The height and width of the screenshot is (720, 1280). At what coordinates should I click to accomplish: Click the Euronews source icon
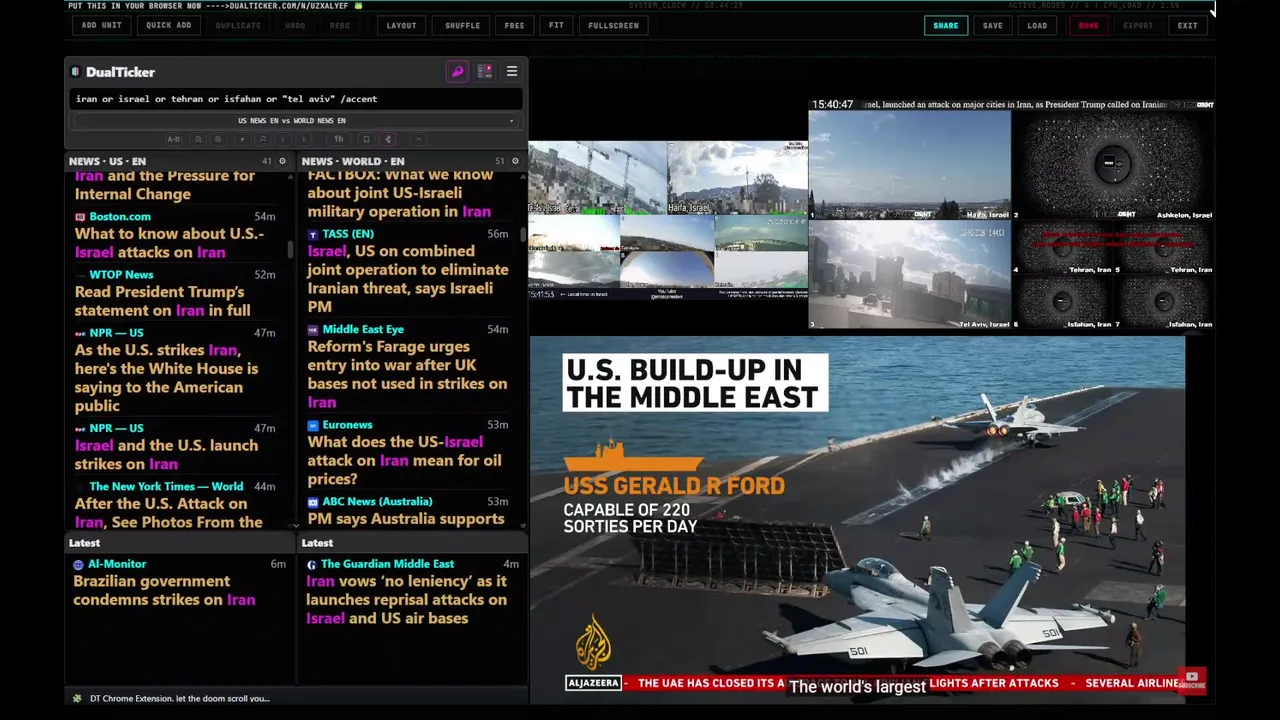313,425
